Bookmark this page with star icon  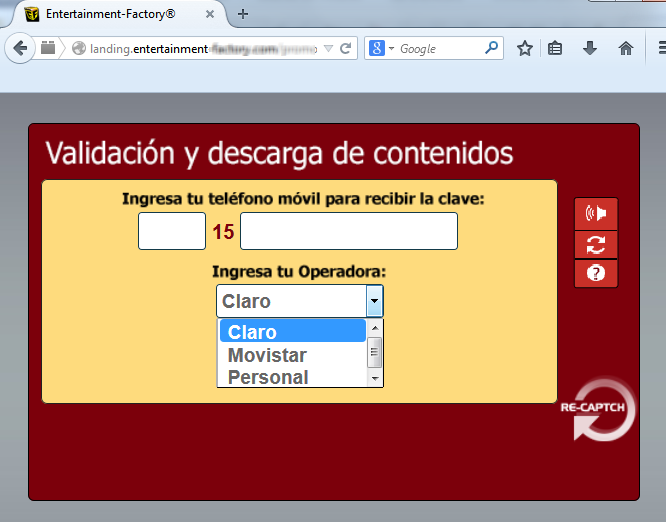point(524,48)
